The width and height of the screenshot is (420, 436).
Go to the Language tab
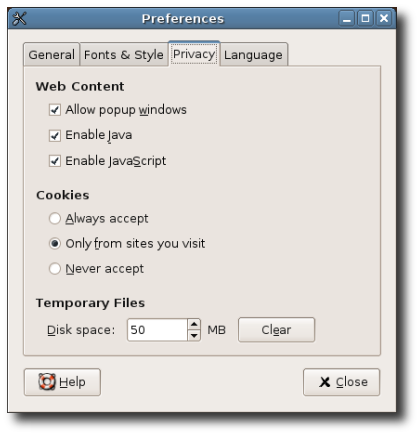coord(253,54)
